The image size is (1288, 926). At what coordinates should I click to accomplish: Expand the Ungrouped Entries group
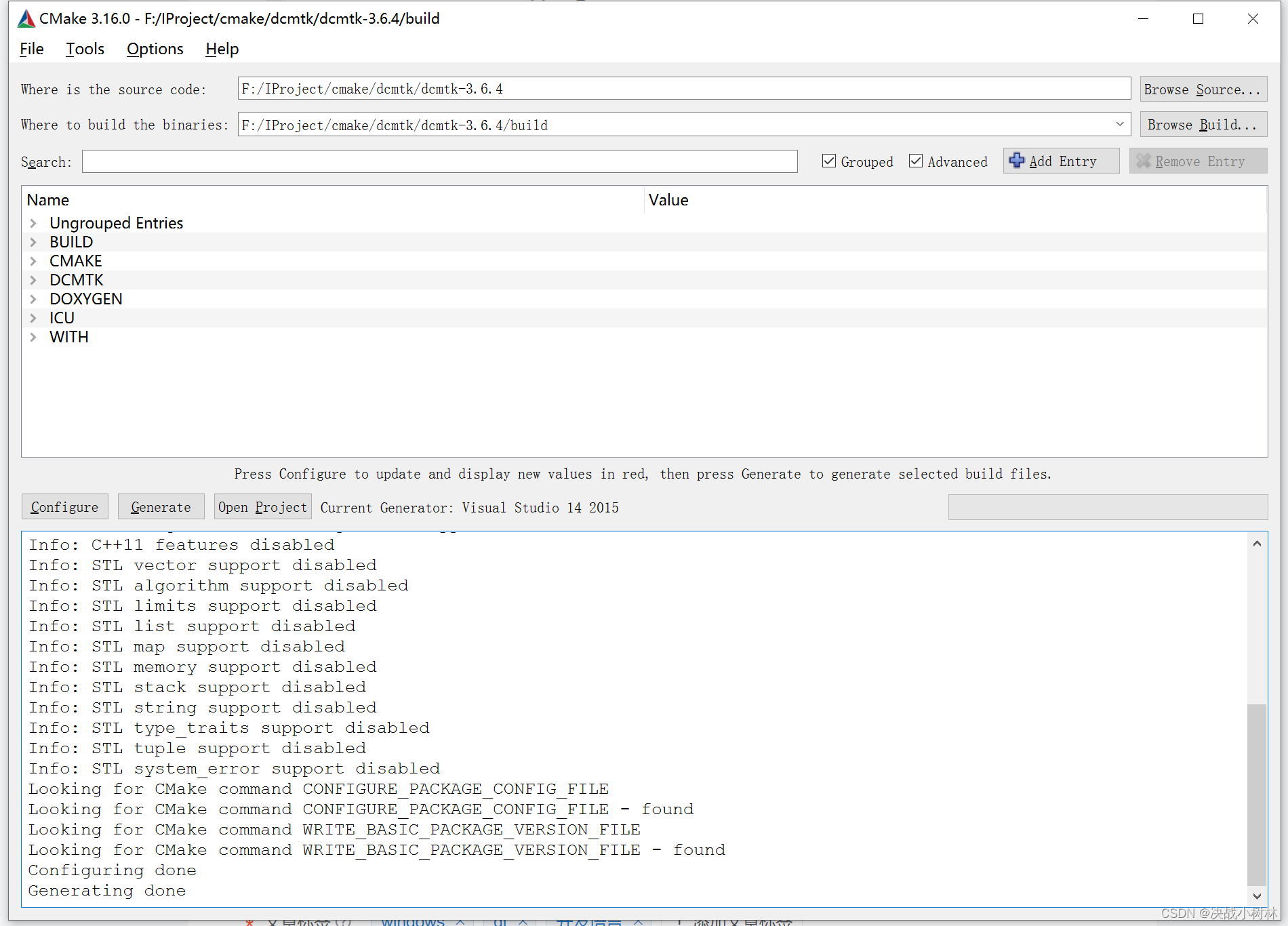click(34, 222)
